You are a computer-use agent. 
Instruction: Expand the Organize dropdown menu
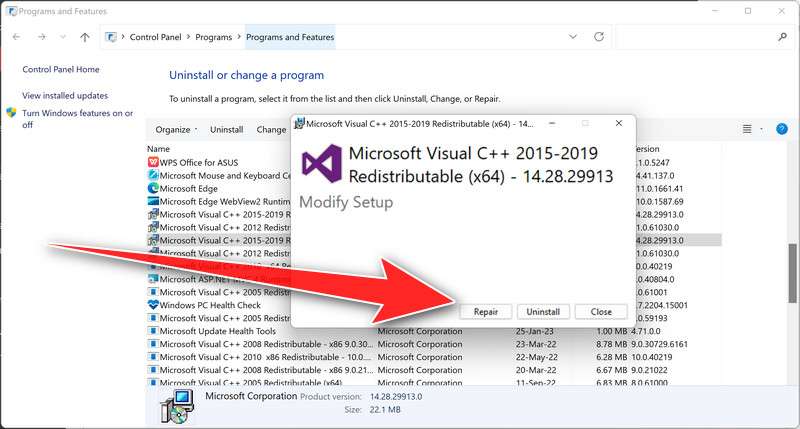[176, 130]
